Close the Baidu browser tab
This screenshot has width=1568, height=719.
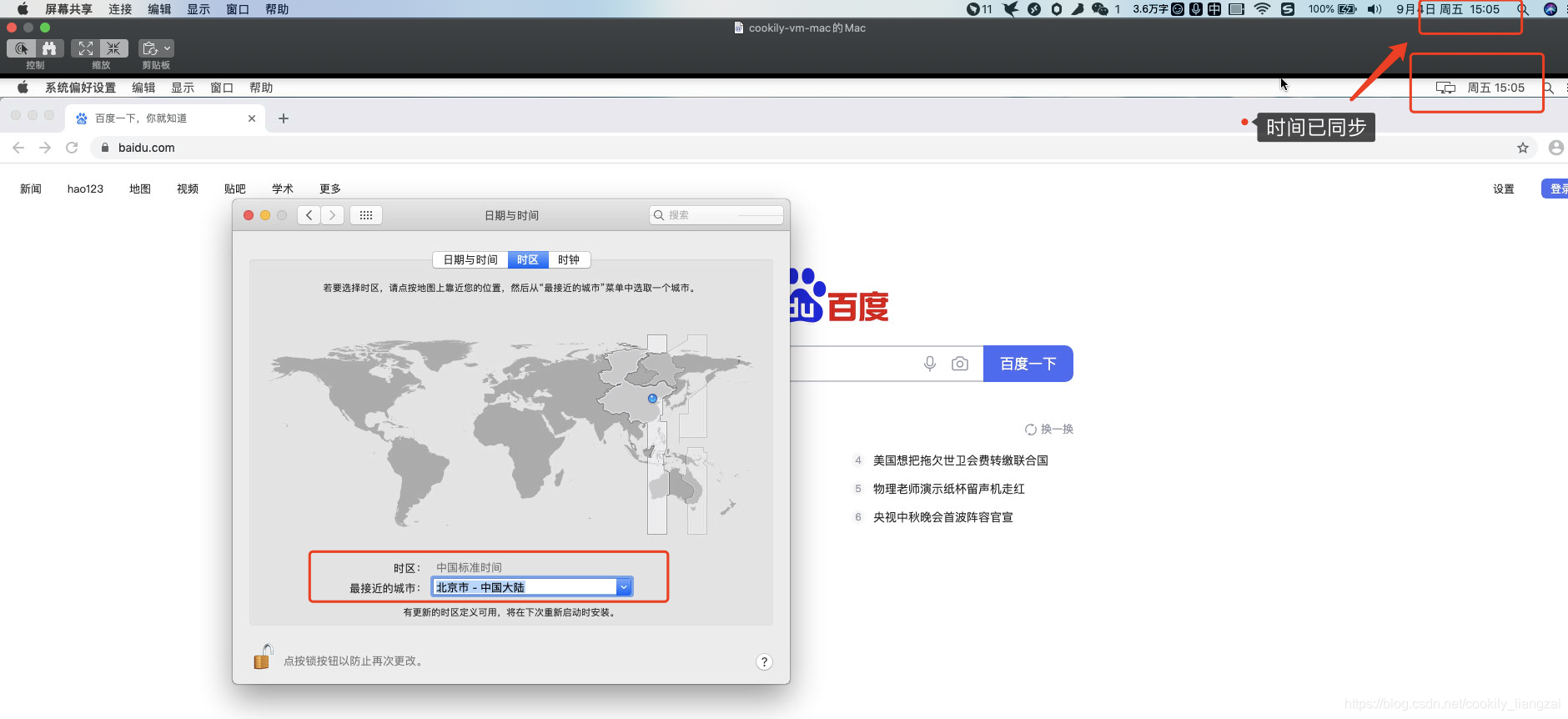[252, 118]
